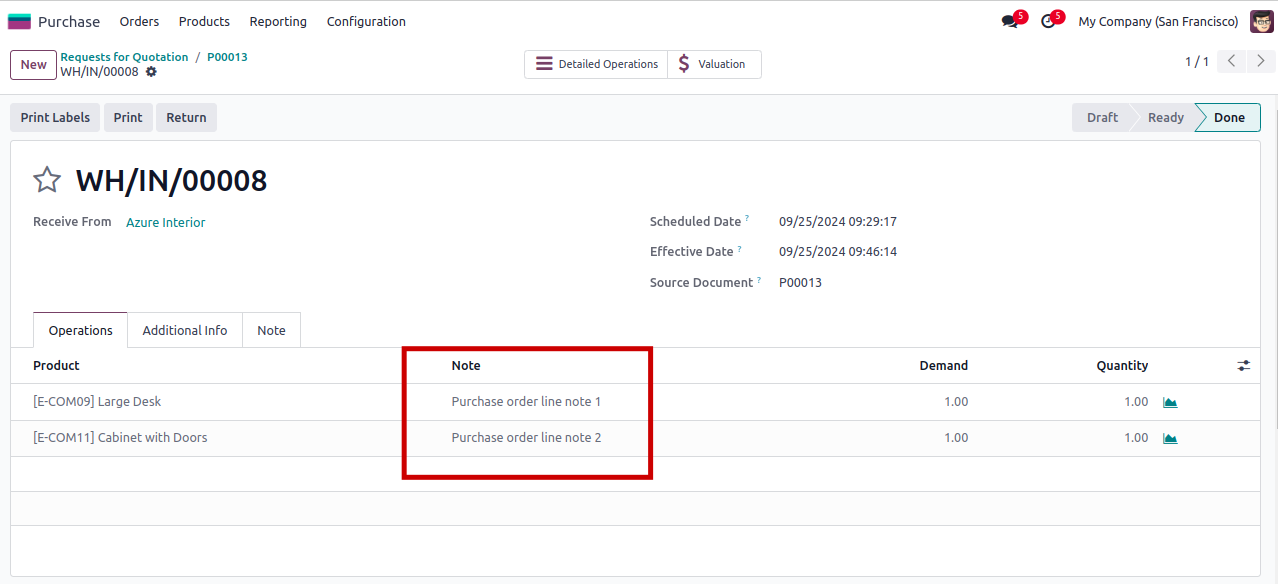Click the Print Labels button
This screenshot has width=1278, height=584.
click(x=55, y=118)
